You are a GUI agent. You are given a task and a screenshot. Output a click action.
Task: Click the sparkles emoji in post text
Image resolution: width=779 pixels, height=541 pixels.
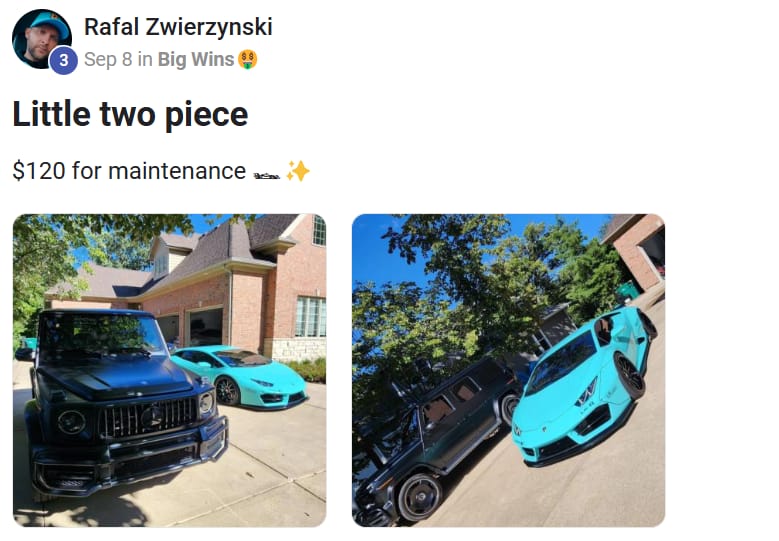coord(298,171)
